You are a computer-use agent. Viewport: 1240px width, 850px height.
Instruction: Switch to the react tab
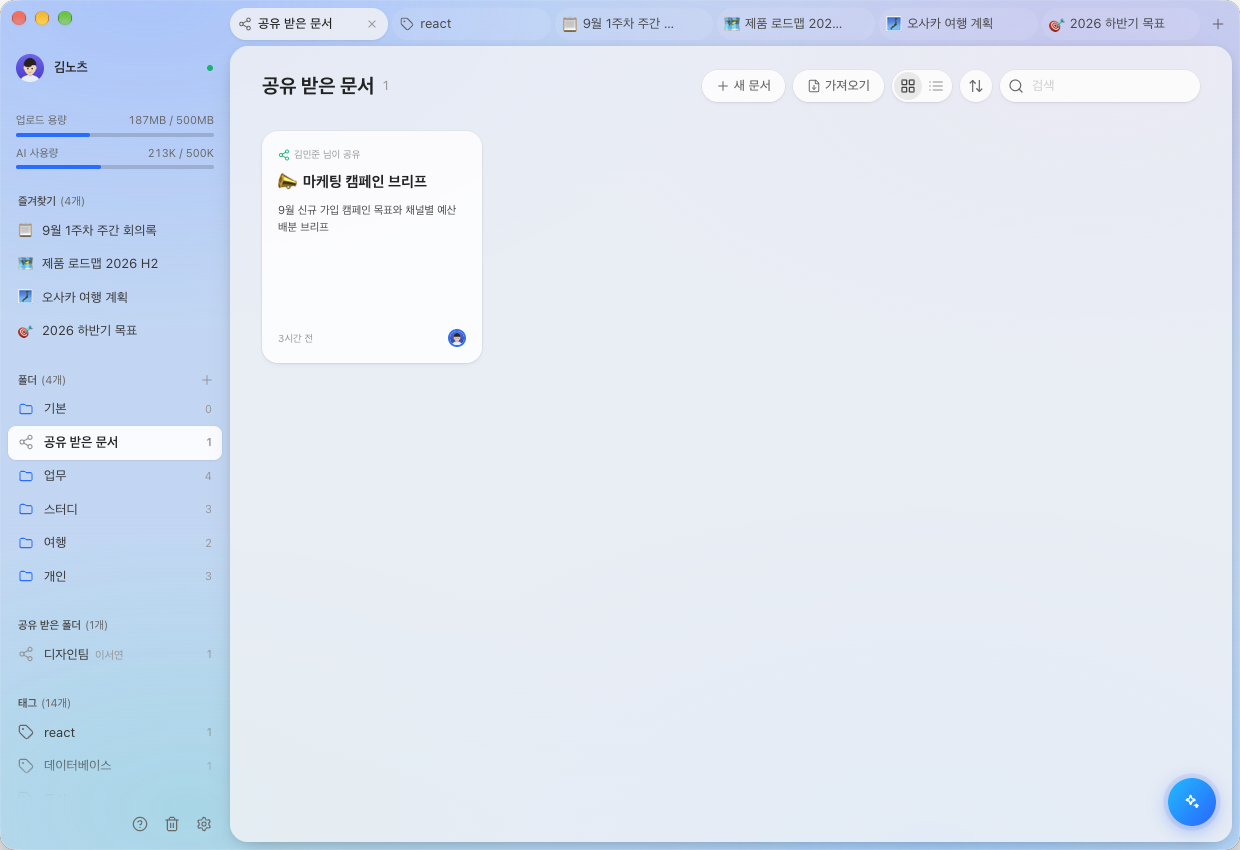point(471,24)
